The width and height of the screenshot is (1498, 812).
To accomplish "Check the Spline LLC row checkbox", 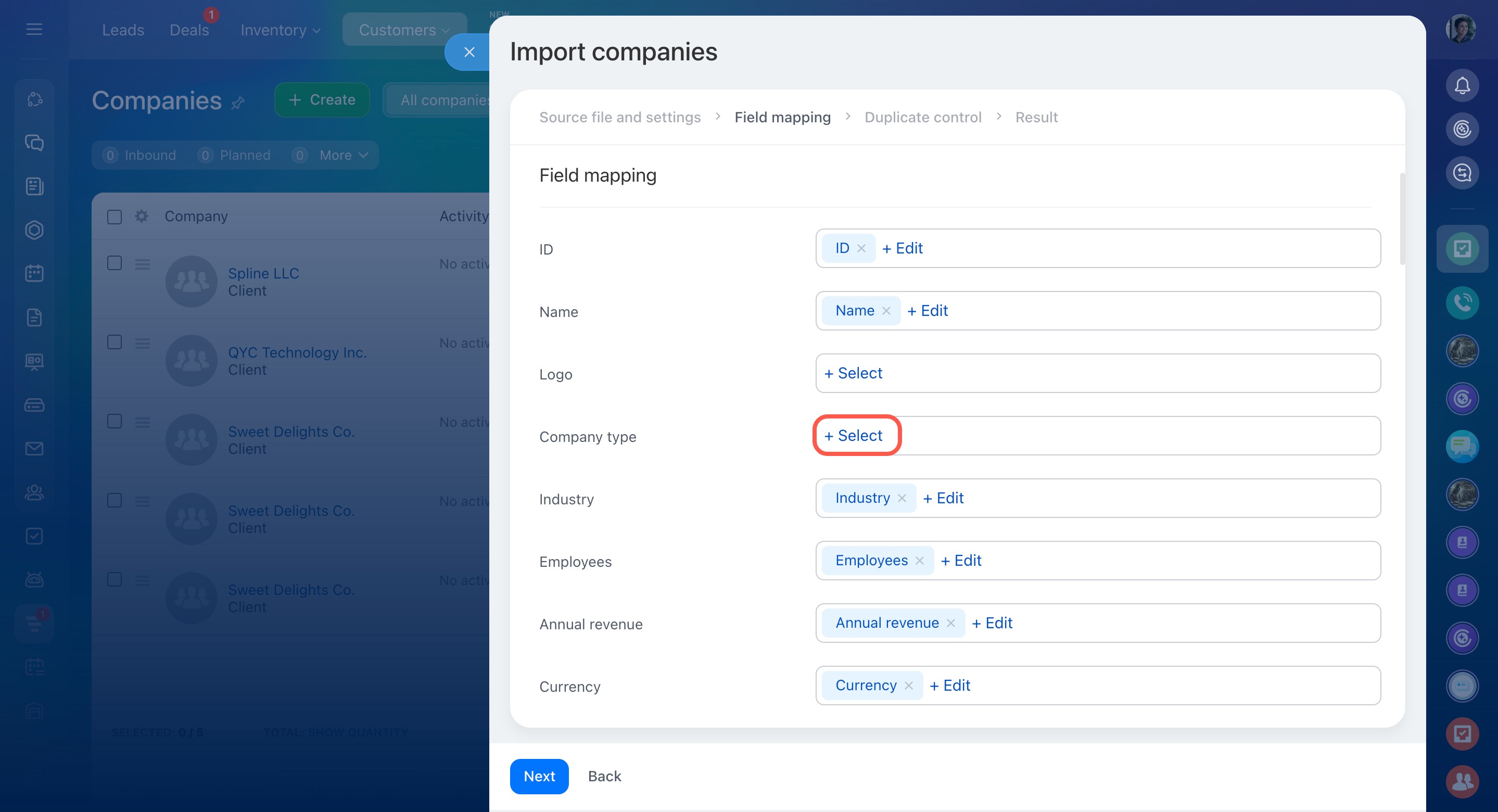I will (x=115, y=263).
